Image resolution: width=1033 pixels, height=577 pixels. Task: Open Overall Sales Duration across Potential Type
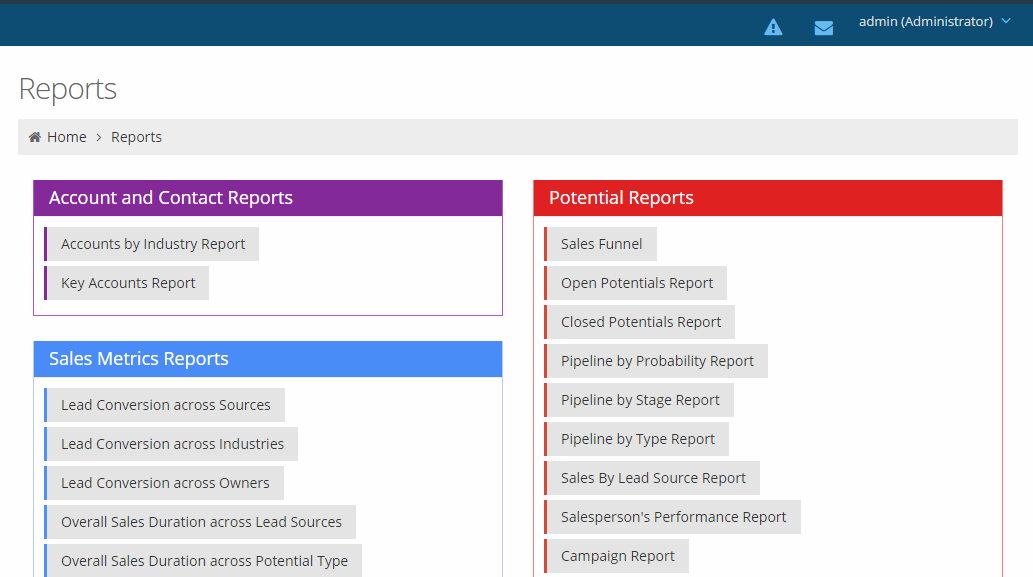204,561
